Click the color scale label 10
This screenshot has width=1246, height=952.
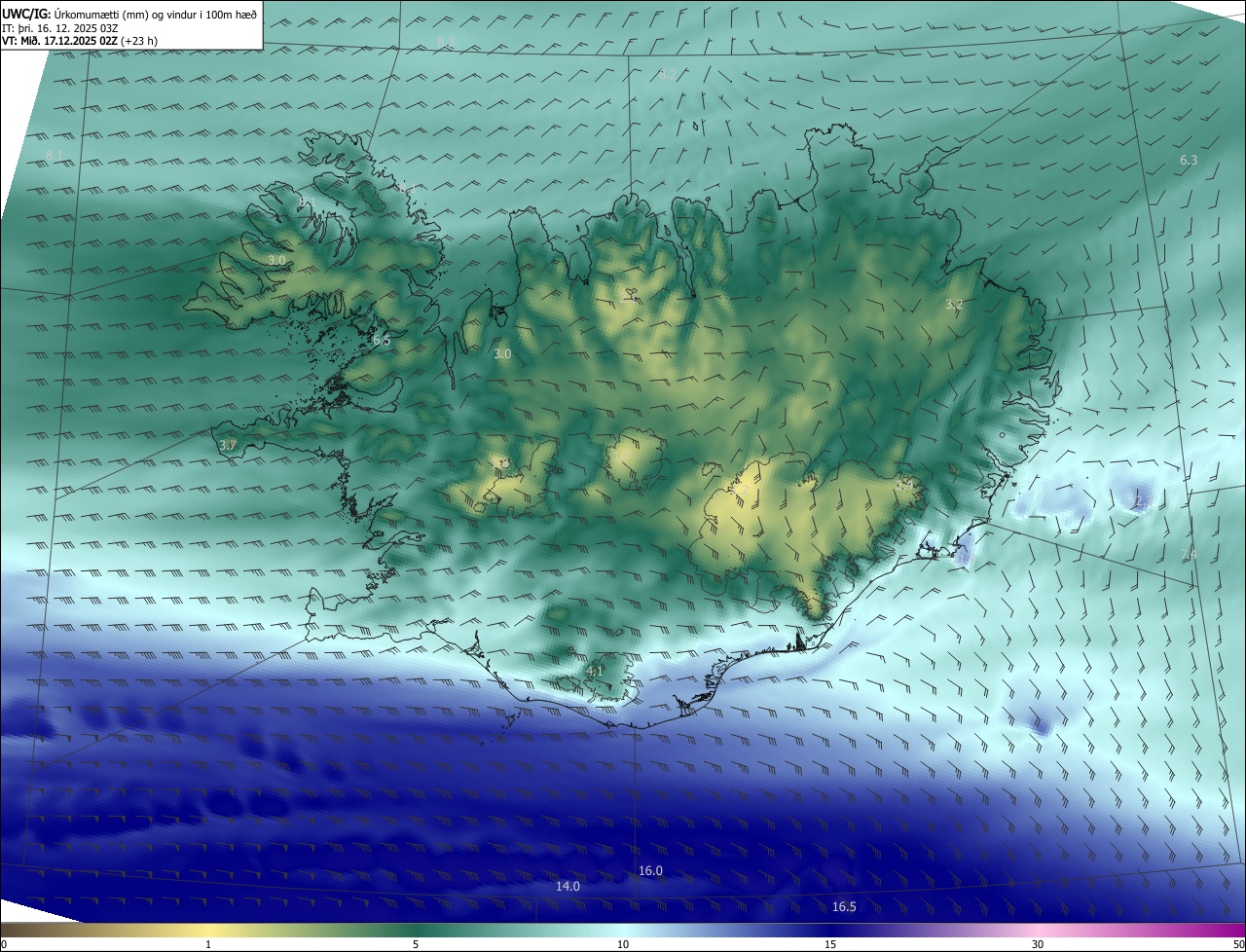pos(623,944)
